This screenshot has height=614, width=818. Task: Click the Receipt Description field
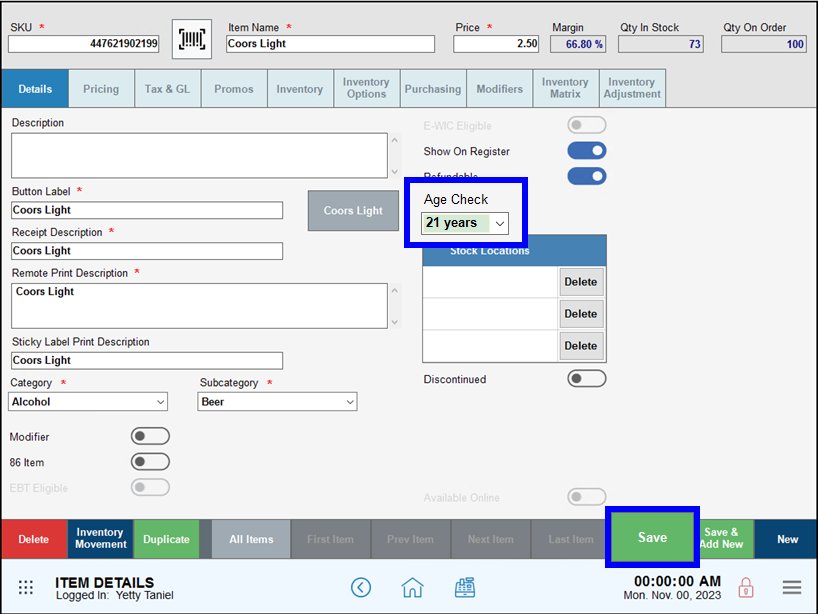[x=147, y=251]
